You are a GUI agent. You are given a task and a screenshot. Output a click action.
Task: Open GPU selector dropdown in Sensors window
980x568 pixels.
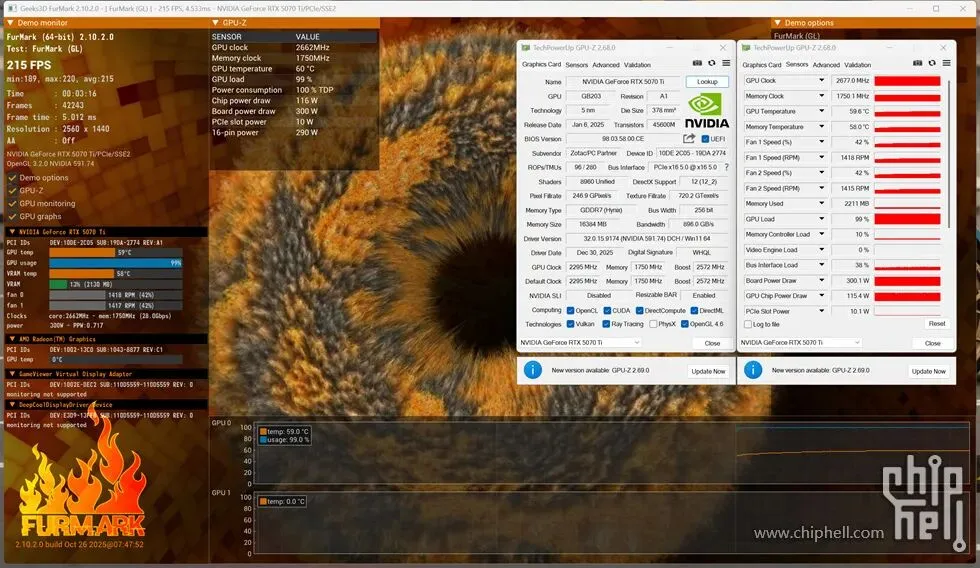(800, 342)
